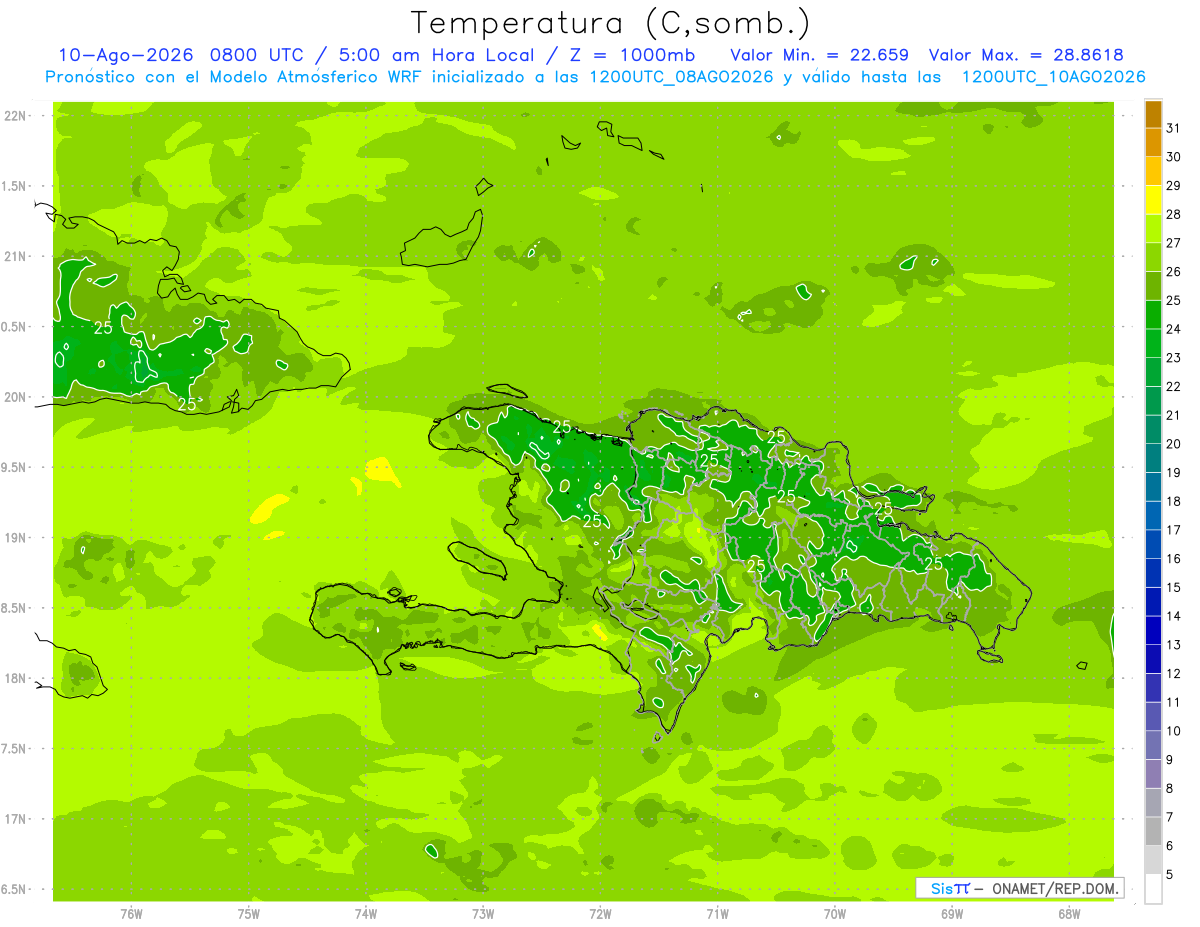The height and width of the screenshot is (927, 1200).
Task: Select the amber swatch between 29 and 30
Action: 1153,172
